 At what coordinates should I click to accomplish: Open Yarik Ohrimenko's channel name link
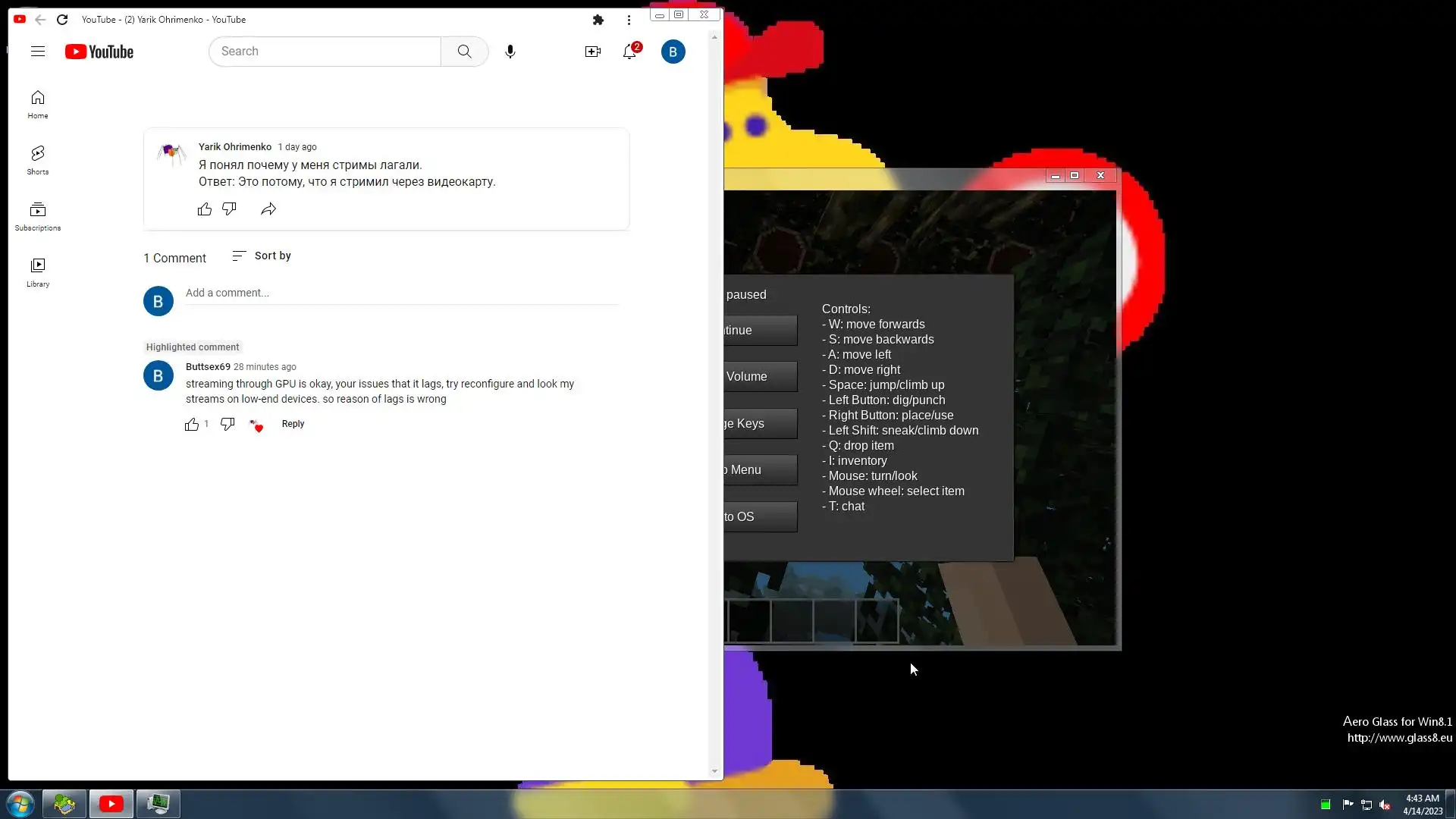[235, 147]
